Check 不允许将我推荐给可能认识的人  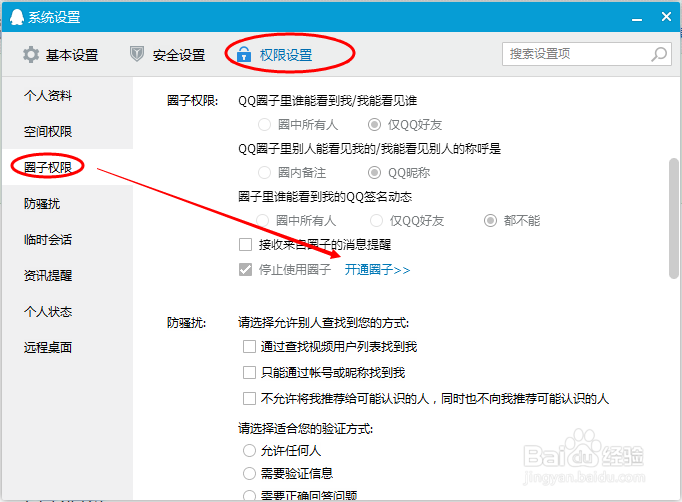(249, 398)
